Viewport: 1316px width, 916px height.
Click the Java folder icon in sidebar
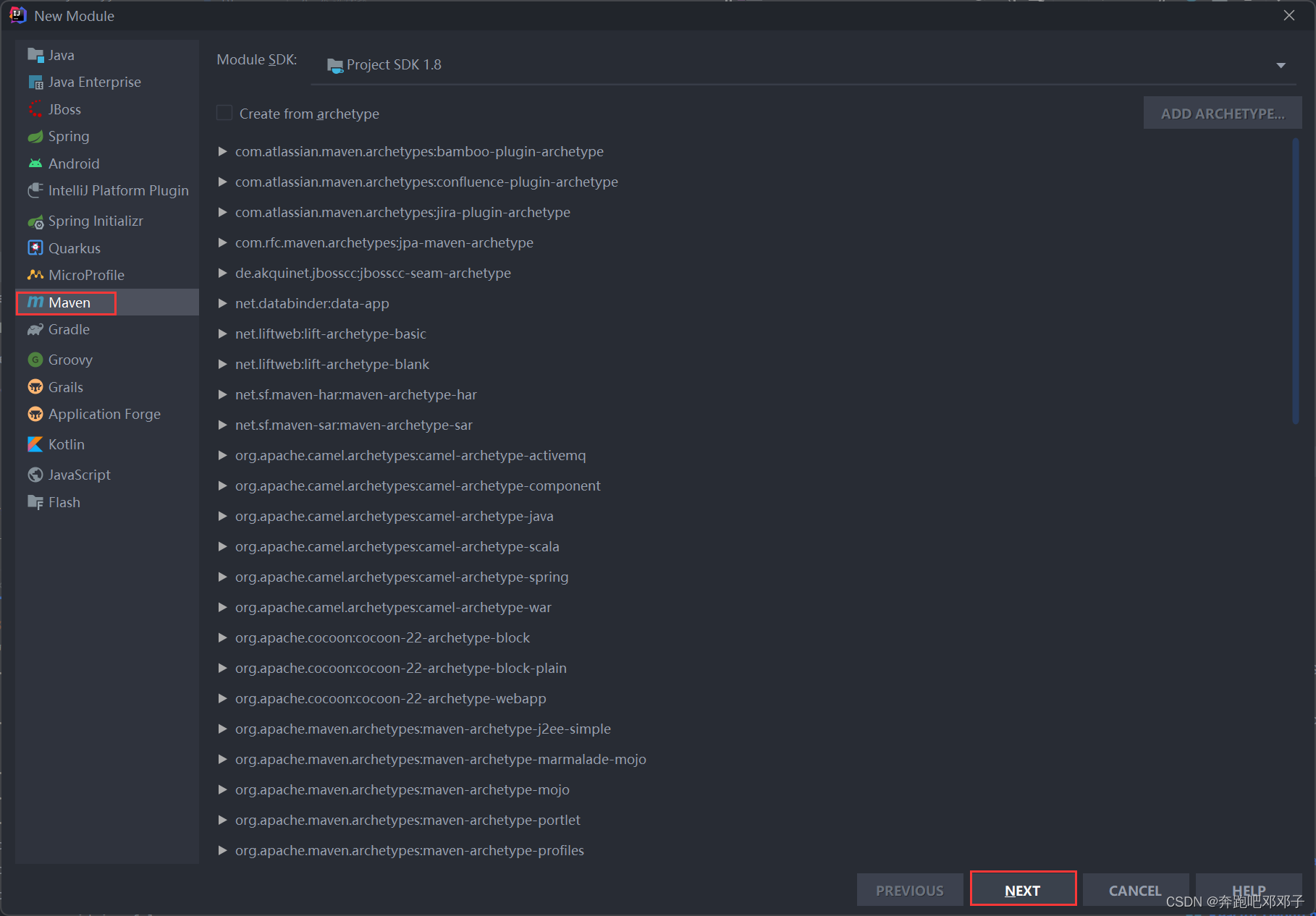point(35,55)
